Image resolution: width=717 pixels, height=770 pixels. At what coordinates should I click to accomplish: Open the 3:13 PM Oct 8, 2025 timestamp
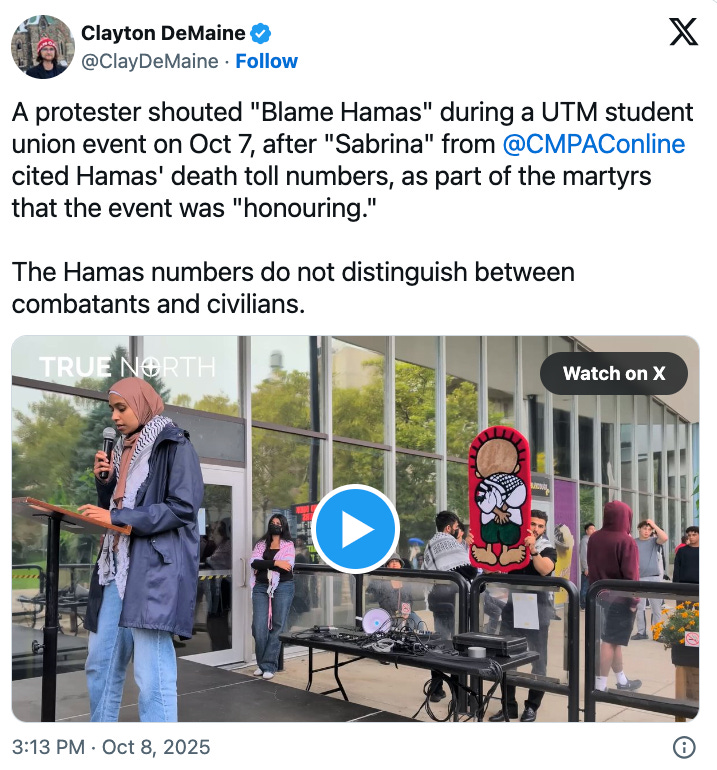(111, 747)
